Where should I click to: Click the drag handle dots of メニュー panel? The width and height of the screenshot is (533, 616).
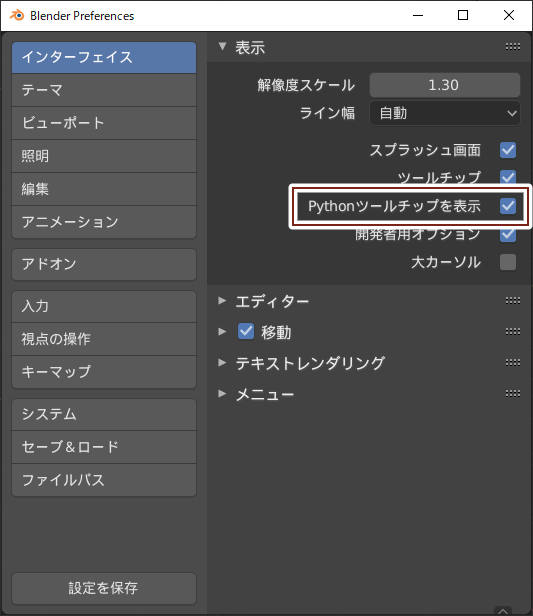point(513,393)
